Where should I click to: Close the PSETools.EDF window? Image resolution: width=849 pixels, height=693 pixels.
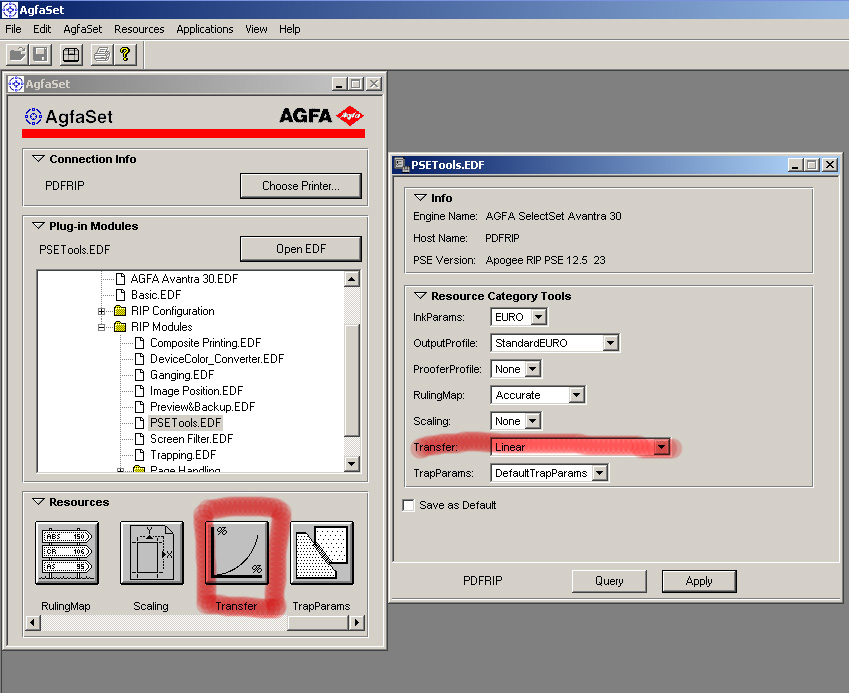(x=830, y=165)
